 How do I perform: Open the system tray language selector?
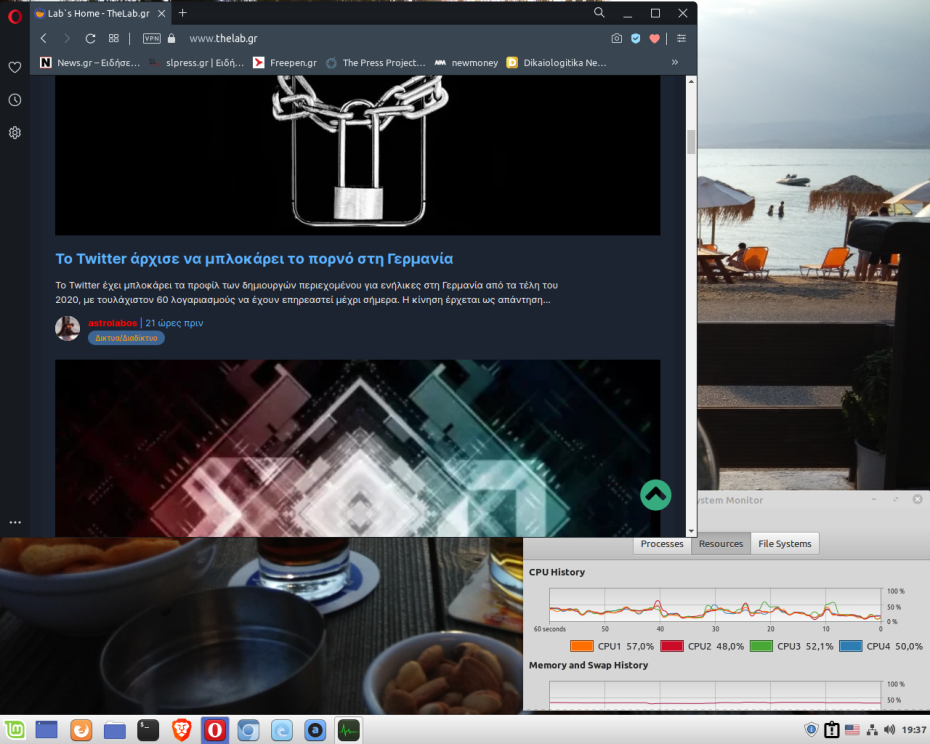(852, 729)
